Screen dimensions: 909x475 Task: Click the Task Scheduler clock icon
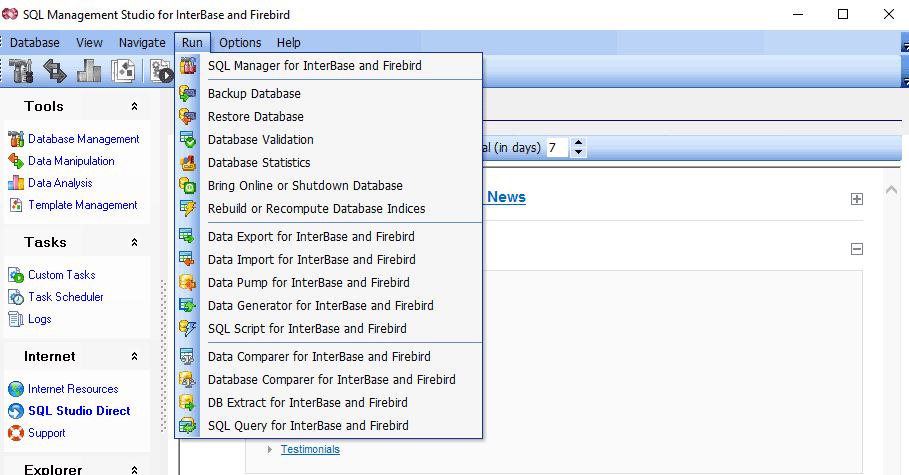point(16,297)
